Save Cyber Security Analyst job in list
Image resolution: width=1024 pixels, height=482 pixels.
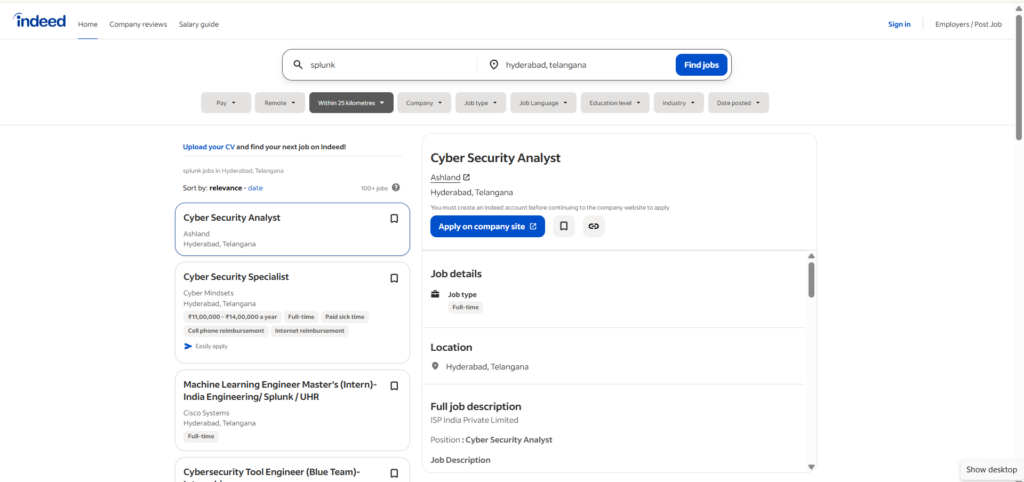click(394, 219)
